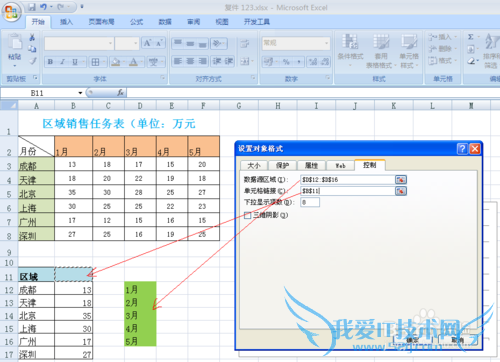Image resolution: width=500 pixels, height=362 pixels.
Task: Click the Increase Font Size icon
Action: (x=147, y=43)
